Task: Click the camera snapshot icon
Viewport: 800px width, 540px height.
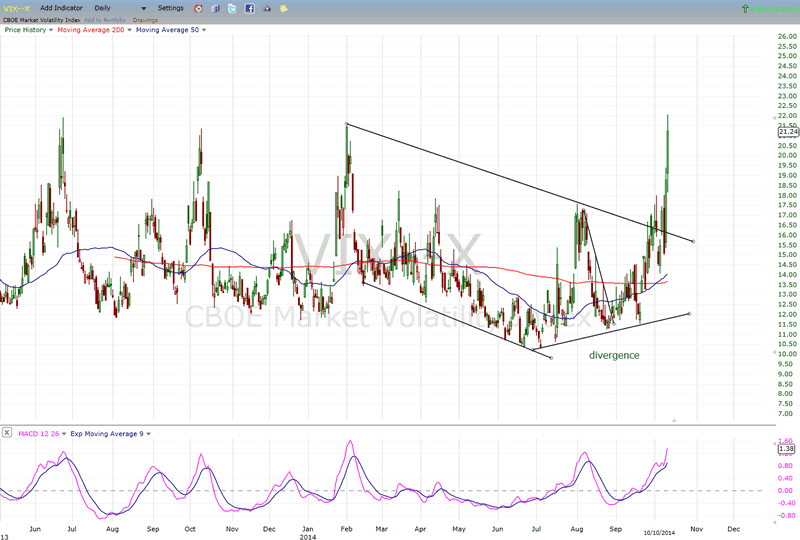Action: tap(266, 8)
